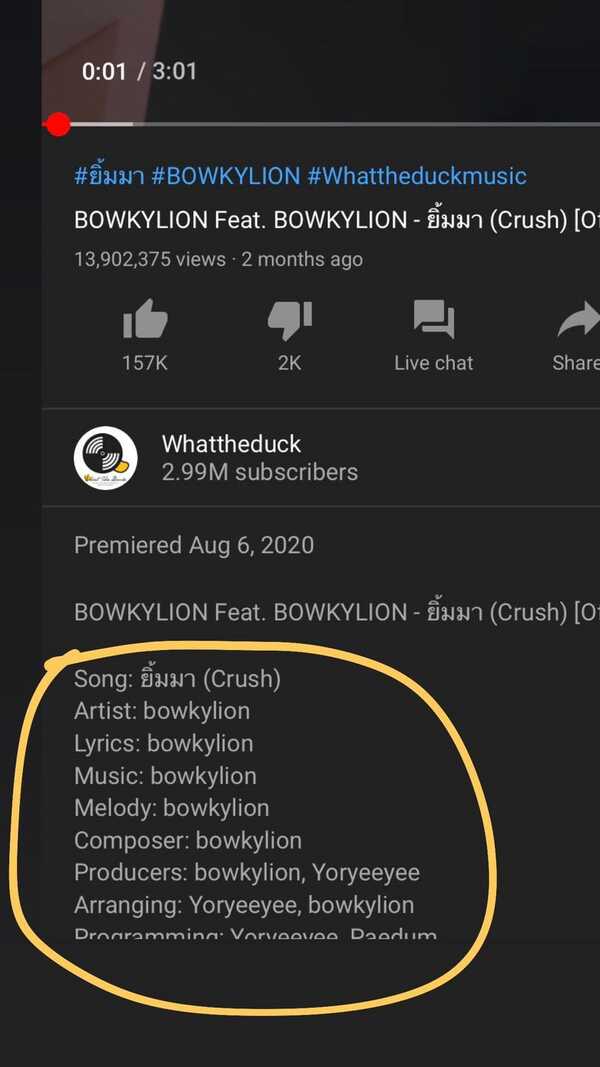Go to the Whattheduck channel name

(231, 444)
